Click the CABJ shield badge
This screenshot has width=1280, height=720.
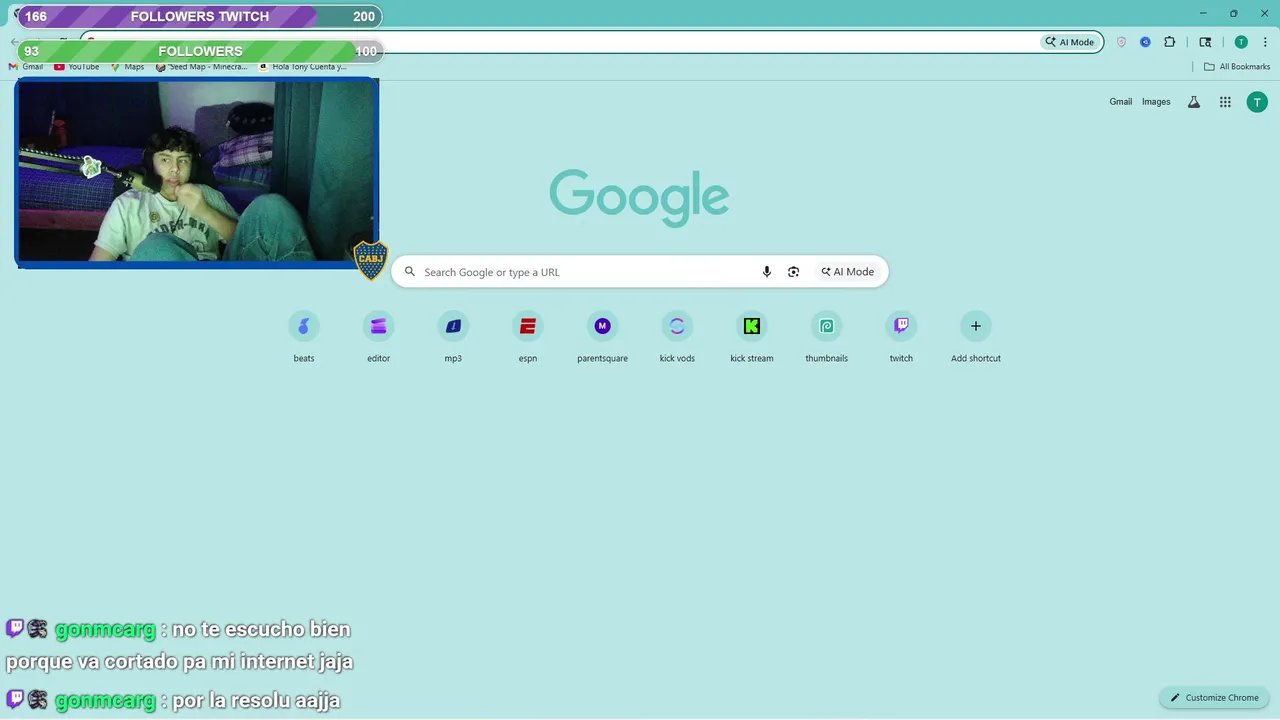click(x=371, y=260)
